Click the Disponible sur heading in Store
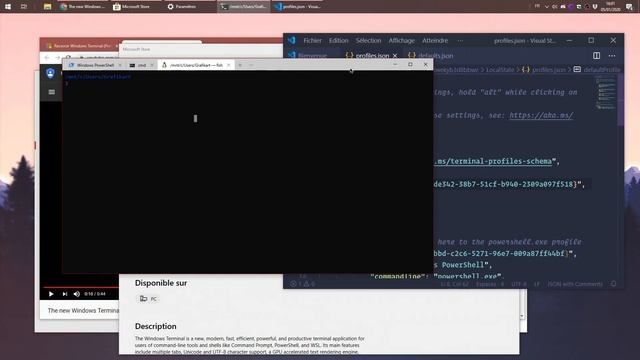Viewport: 640px width, 360px height. pos(161,283)
